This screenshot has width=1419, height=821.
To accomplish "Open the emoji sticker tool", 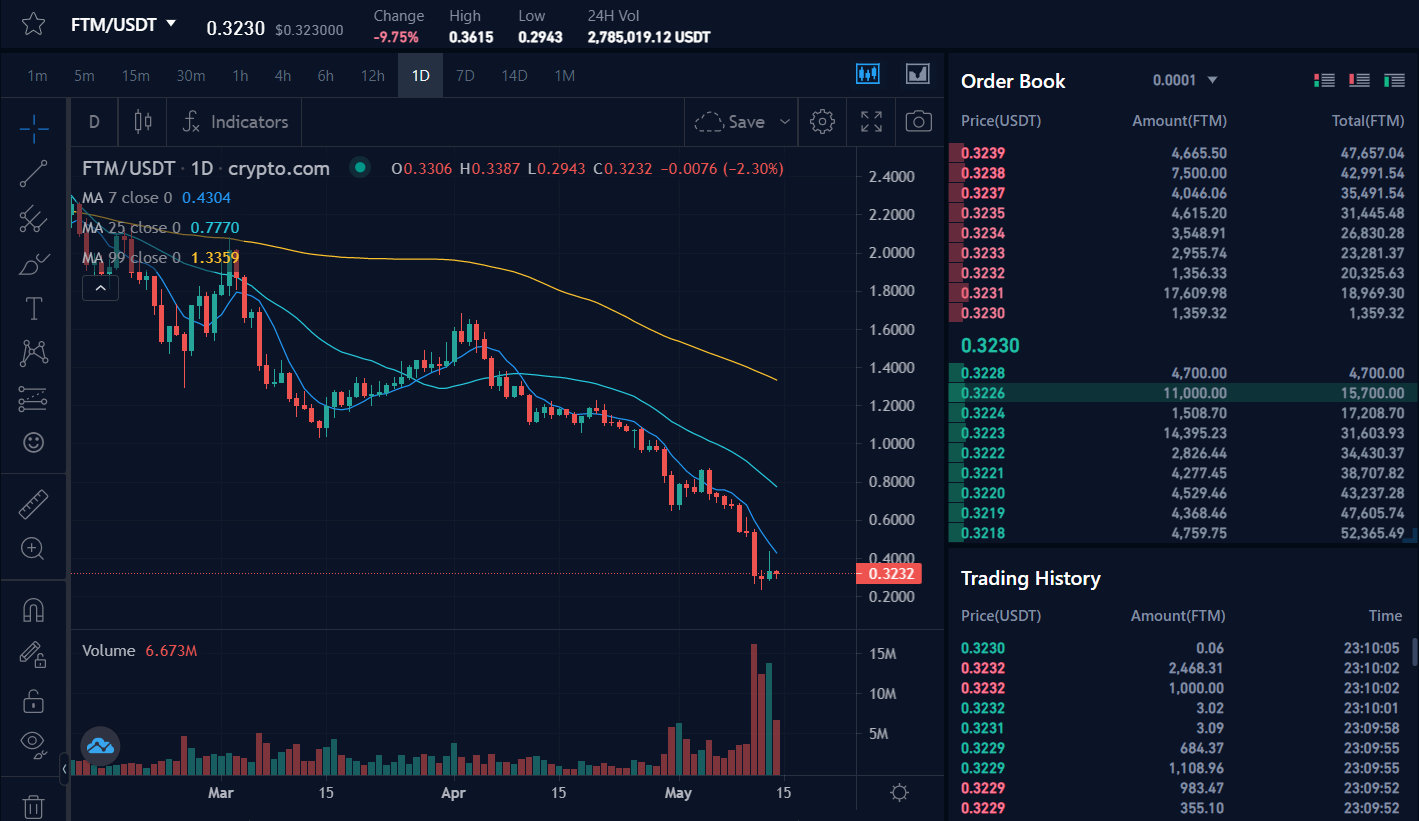I will (x=33, y=442).
